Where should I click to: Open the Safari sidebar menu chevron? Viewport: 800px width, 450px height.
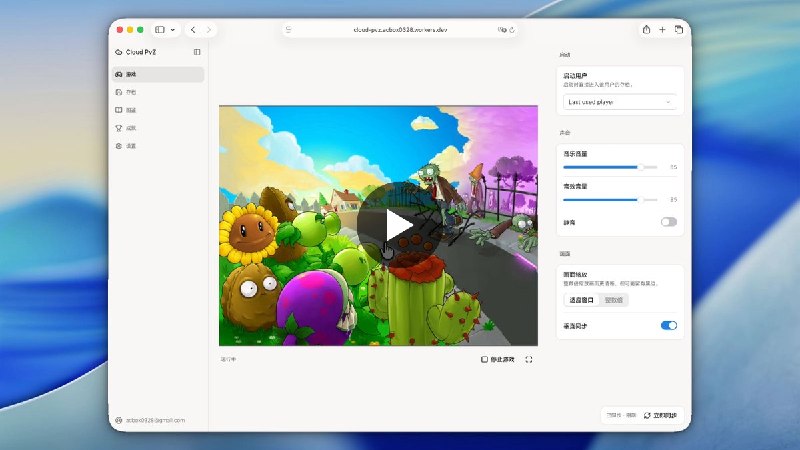pos(173,30)
